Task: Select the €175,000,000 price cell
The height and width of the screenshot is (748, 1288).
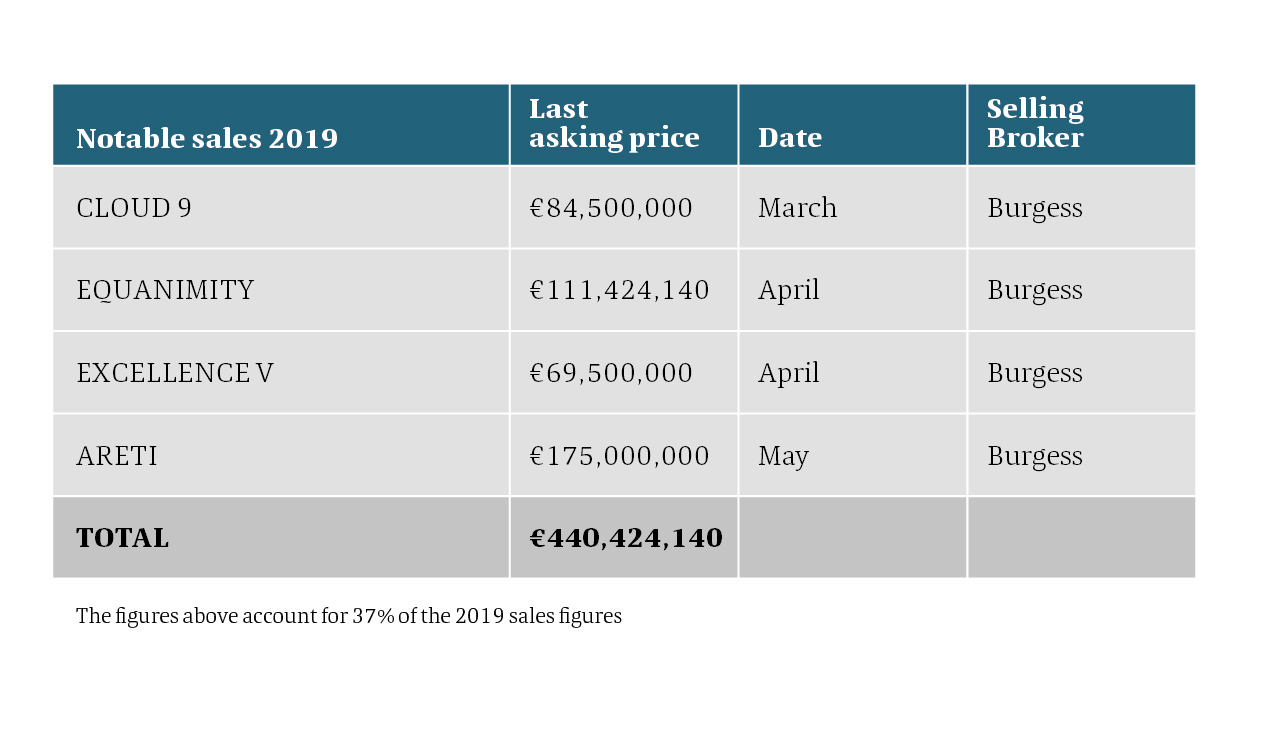Action: coord(624,456)
